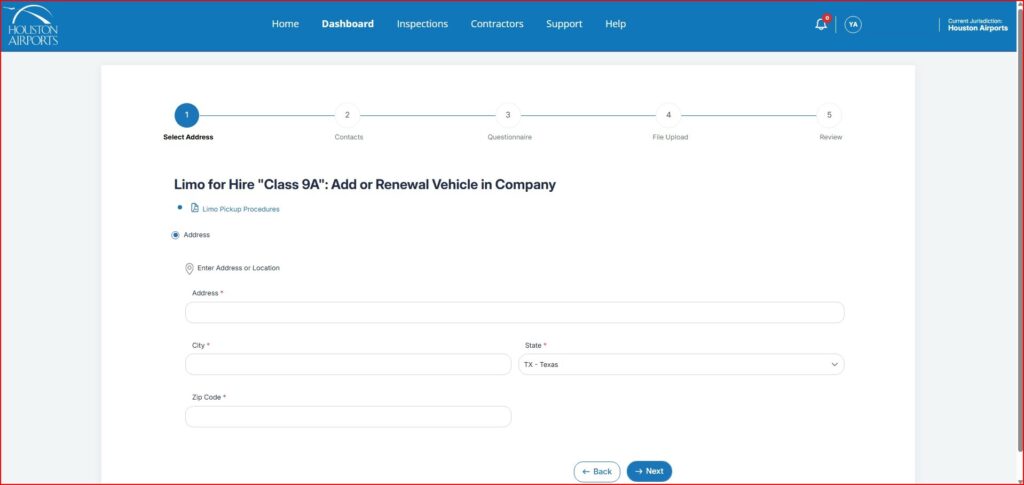This screenshot has width=1024, height=485.
Task: Select the Address radio button
Action: [x=176, y=235]
